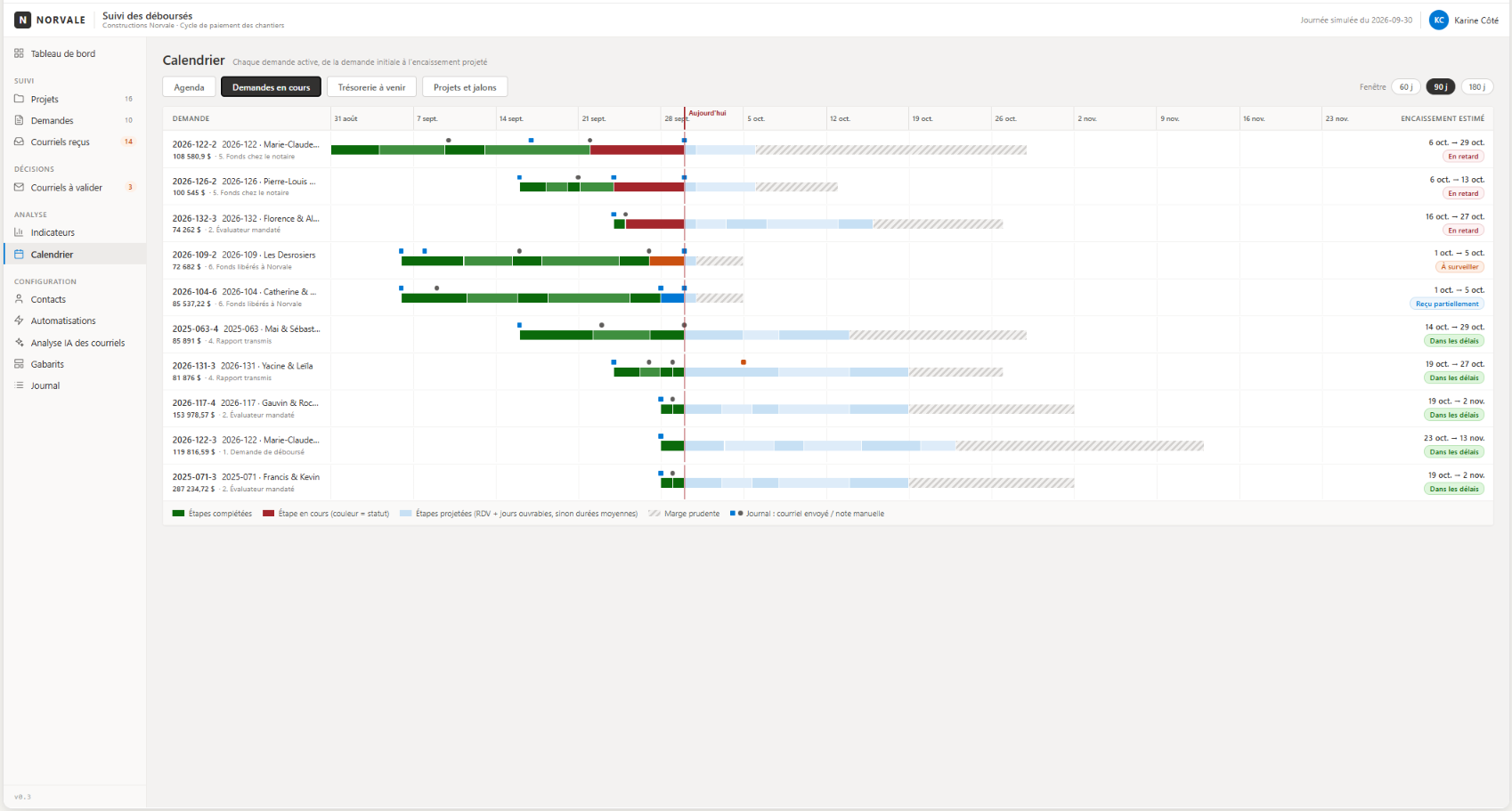Click the 287 234,72 $ amount

tap(193, 489)
